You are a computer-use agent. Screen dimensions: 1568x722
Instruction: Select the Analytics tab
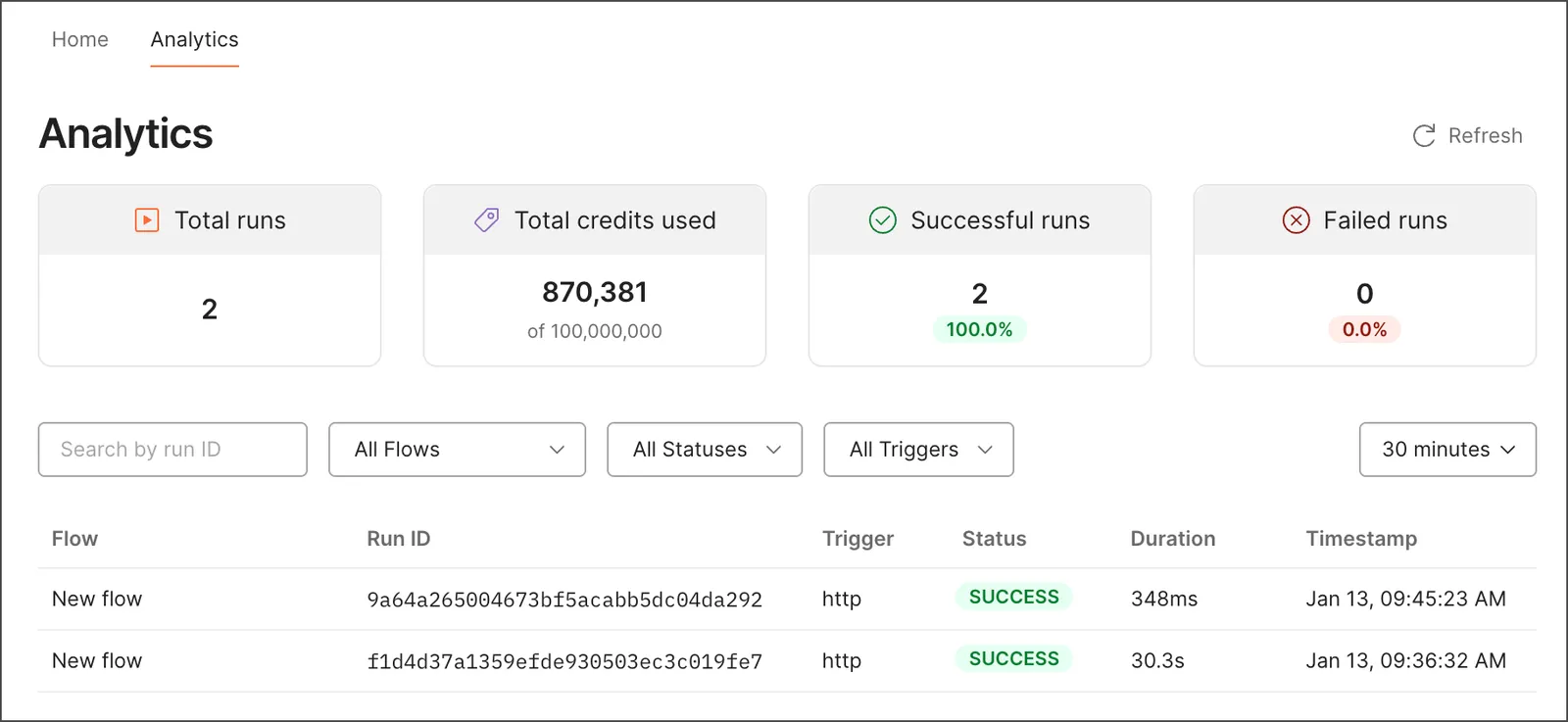coord(194,39)
